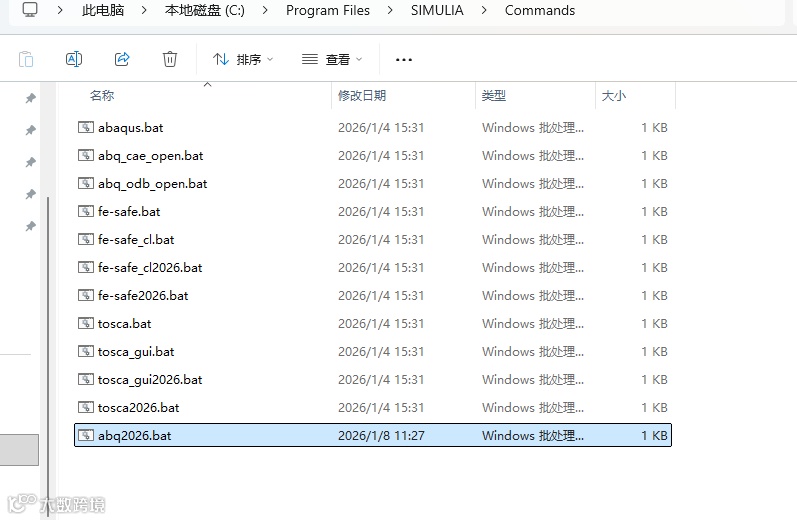Select the fe-safe_cl2026.bat file icon
The image size is (797, 520).
85,267
